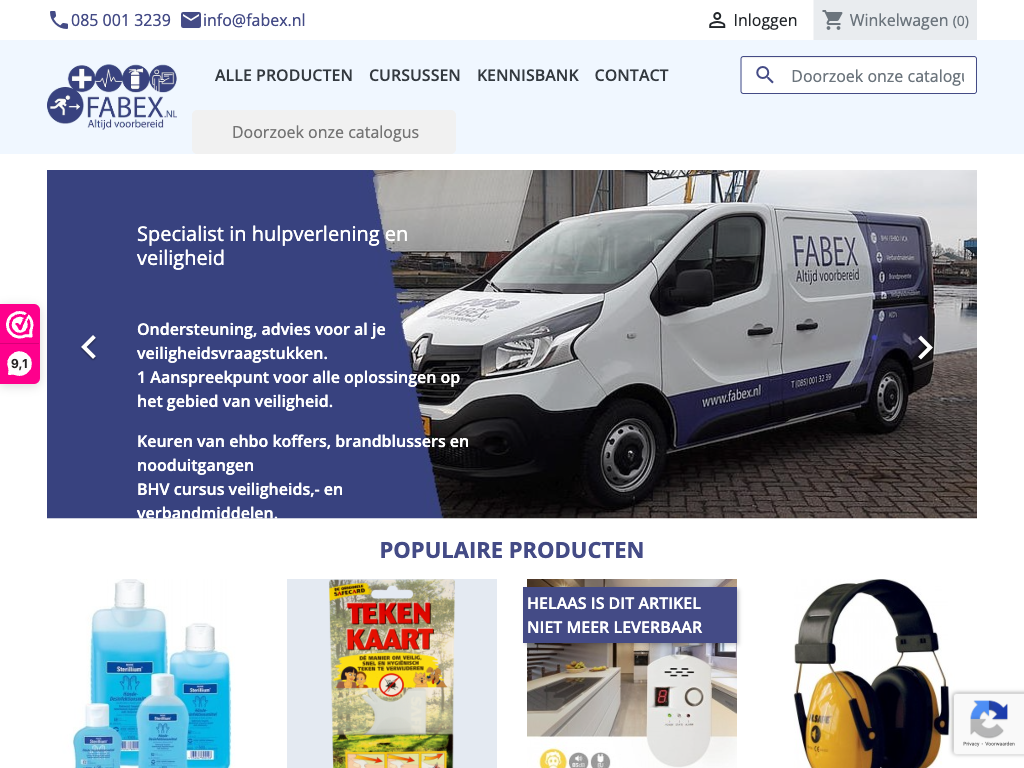Screen dimensions: 1024x768
Task: Open the pink review checkmark badge
Action: coord(20,325)
